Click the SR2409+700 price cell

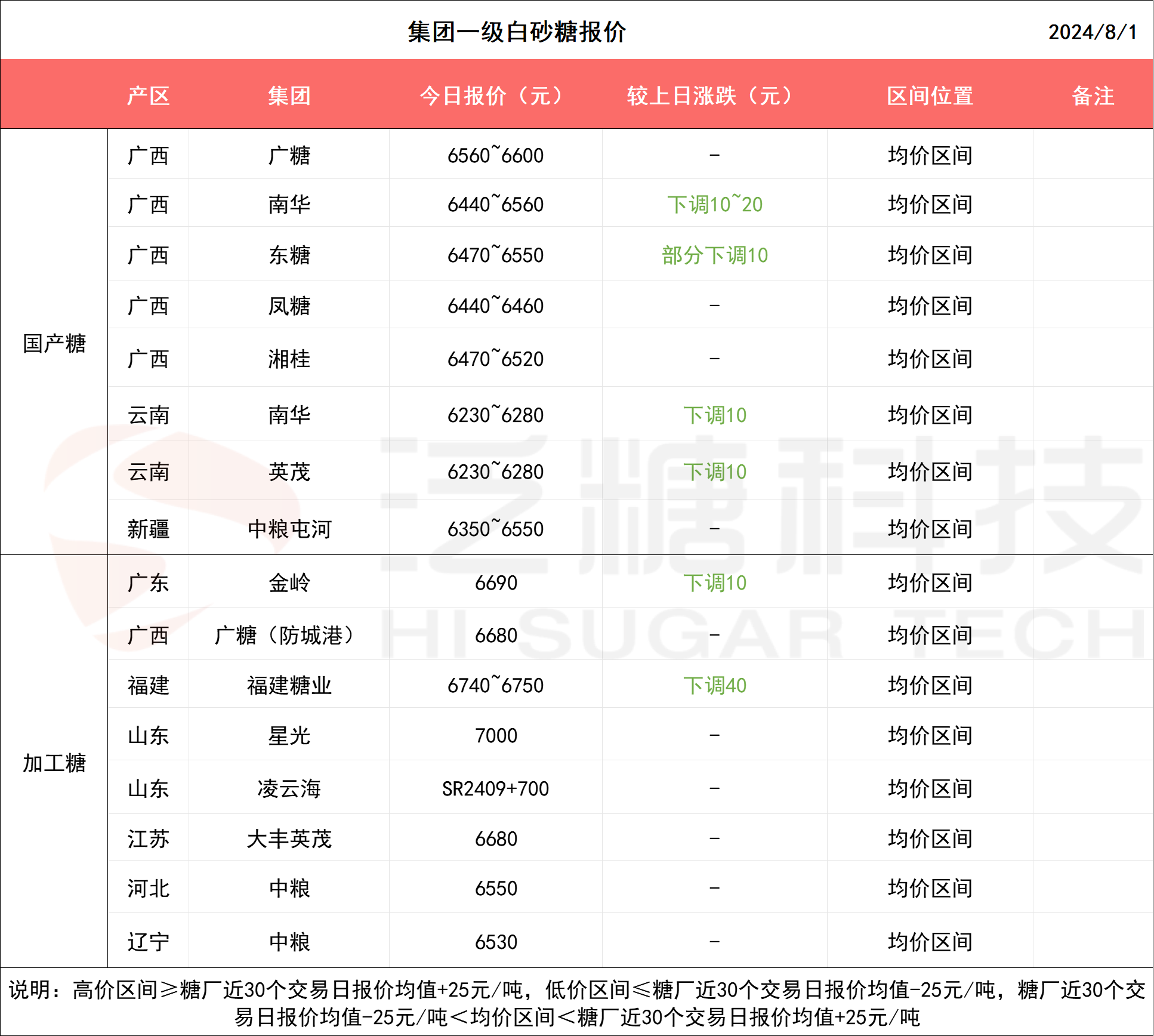tap(495, 788)
